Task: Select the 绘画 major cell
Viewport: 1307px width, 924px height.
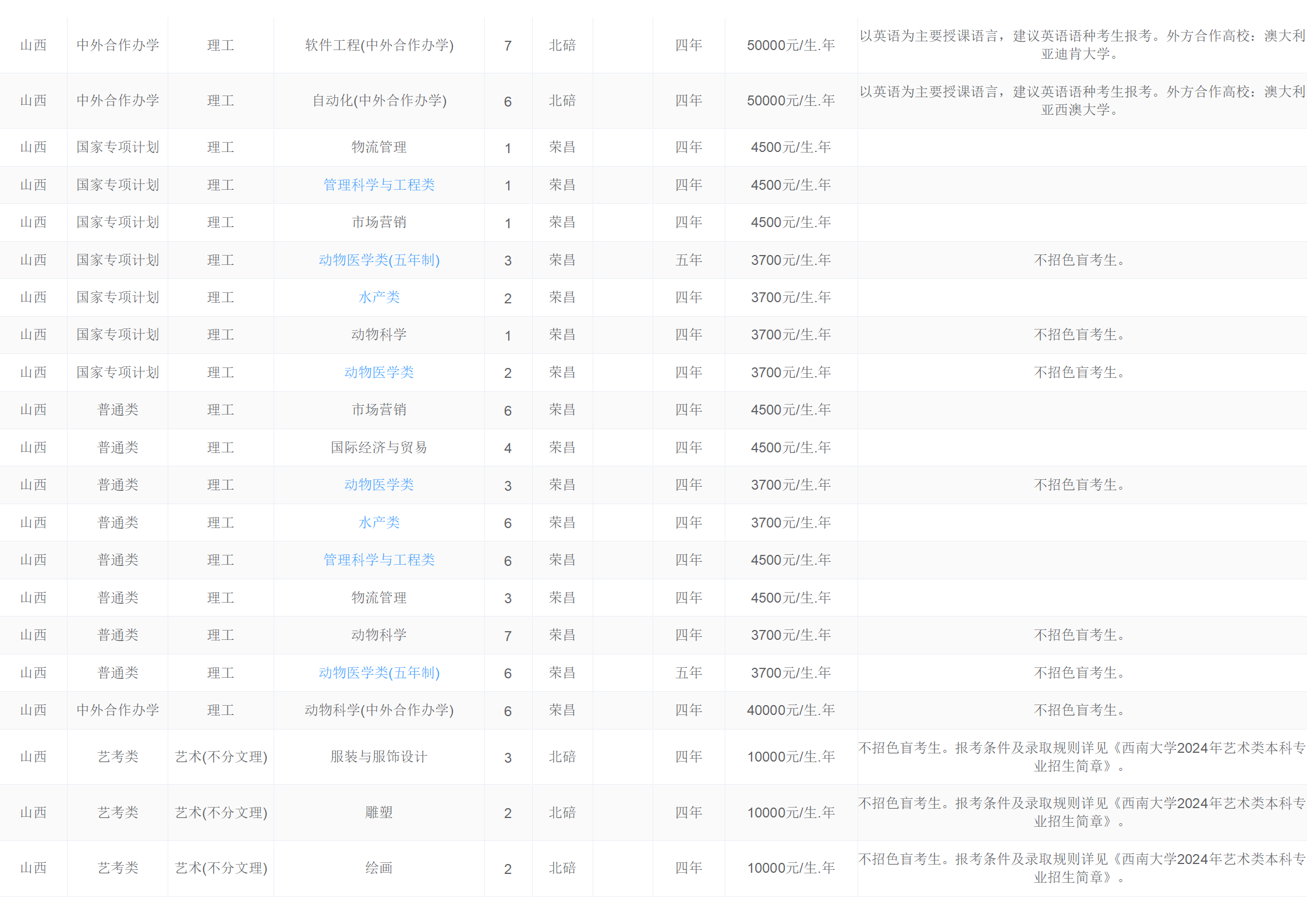Action: (x=379, y=868)
